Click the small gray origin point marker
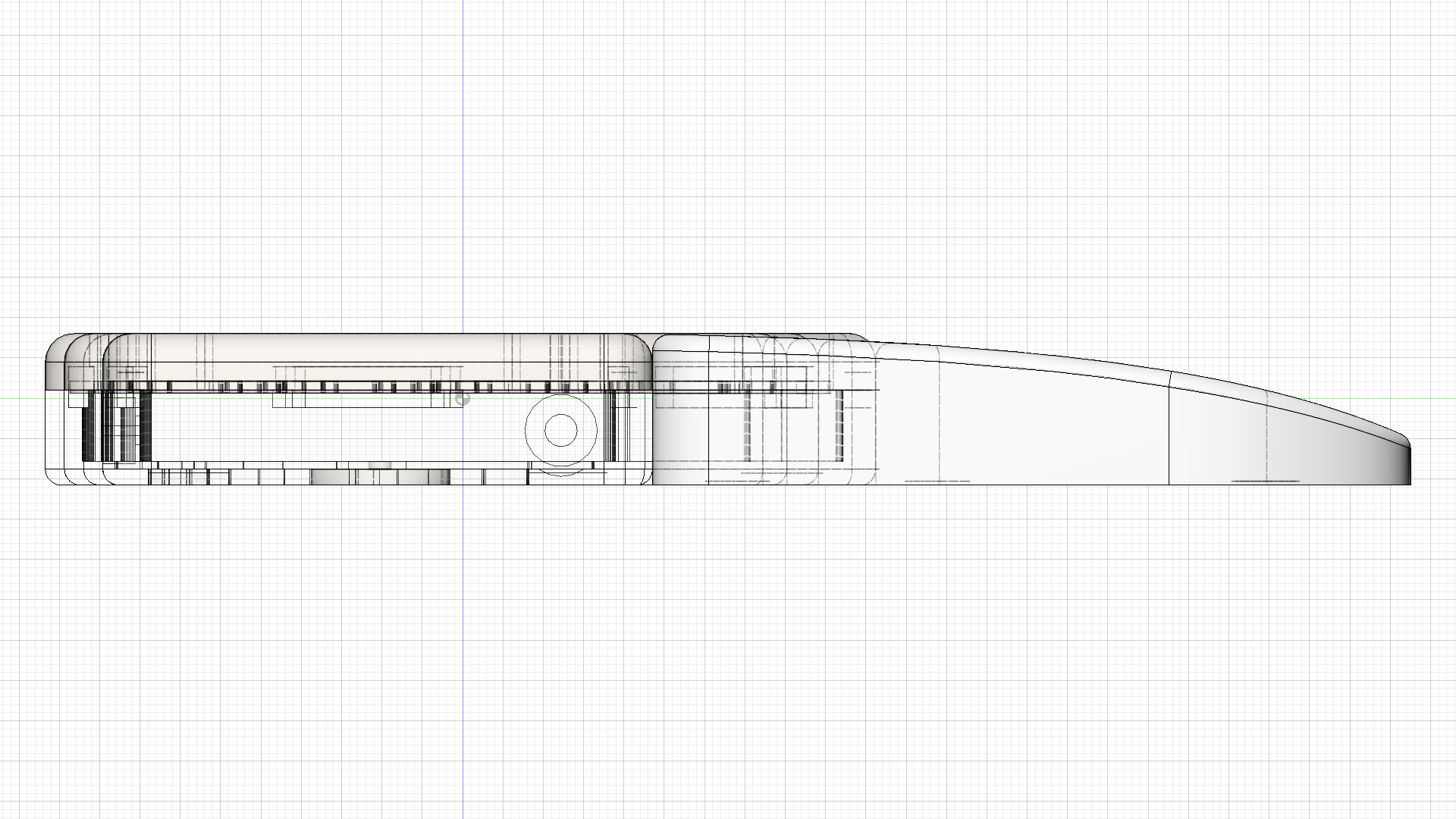This screenshot has width=1456, height=819. 463,399
